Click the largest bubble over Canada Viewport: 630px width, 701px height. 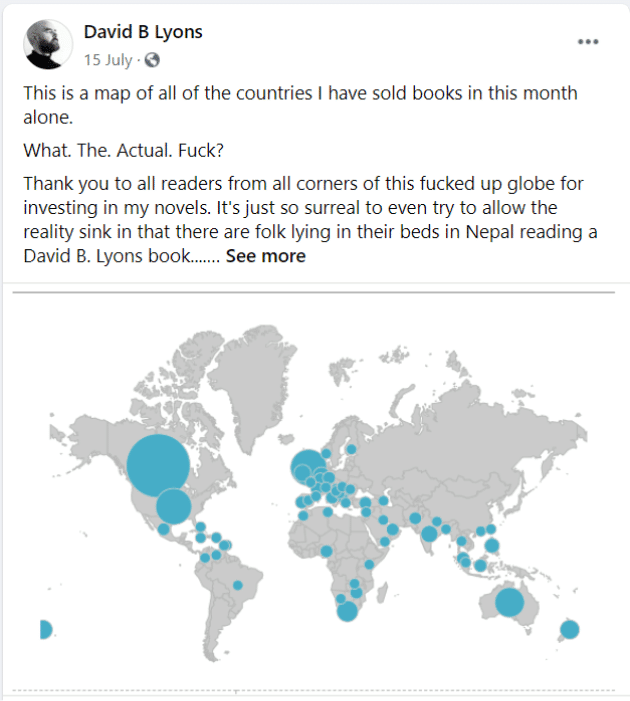pyautogui.click(x=158, y=465)
